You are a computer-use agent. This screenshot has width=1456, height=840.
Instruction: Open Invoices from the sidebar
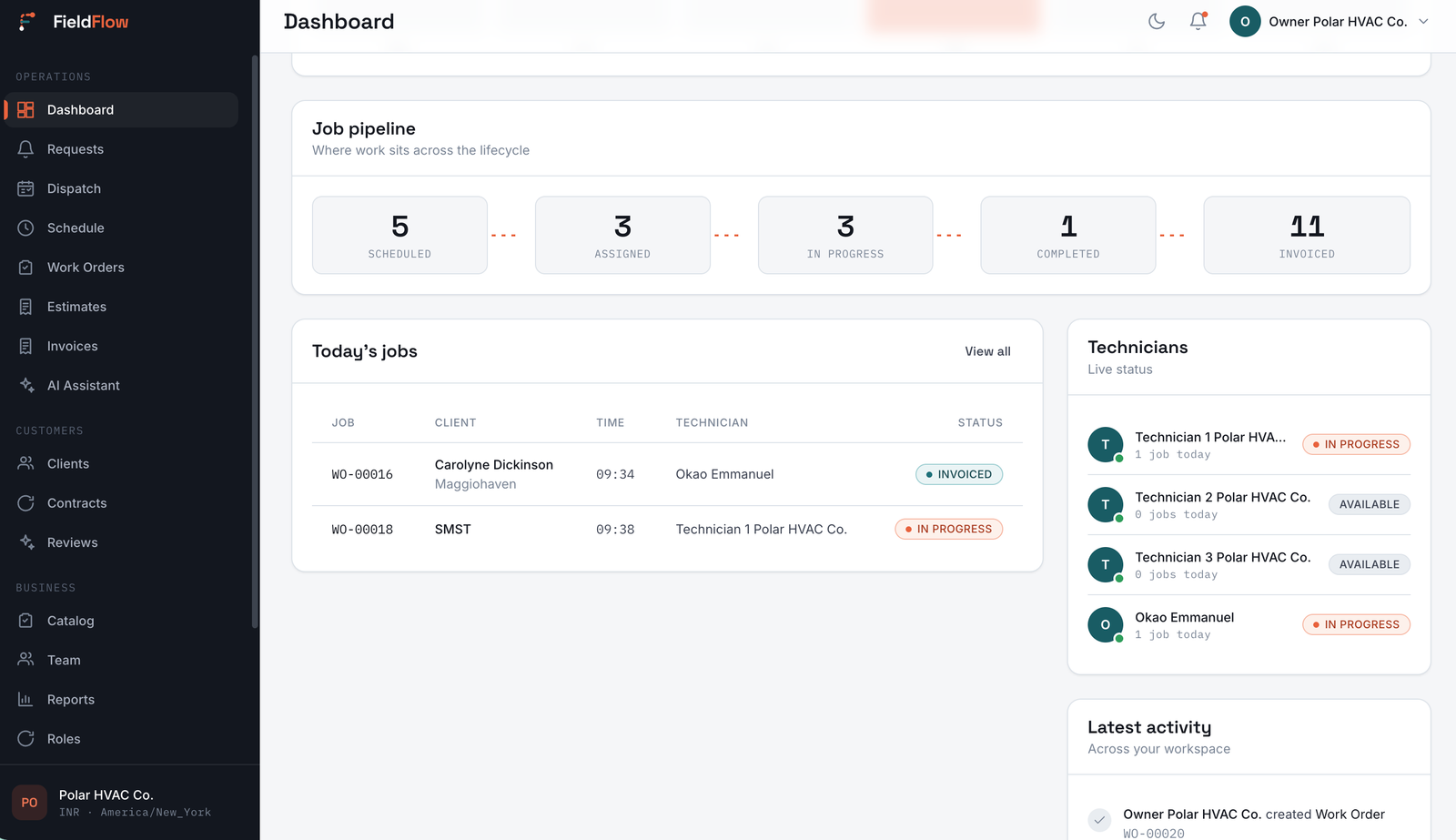[121, 346]
